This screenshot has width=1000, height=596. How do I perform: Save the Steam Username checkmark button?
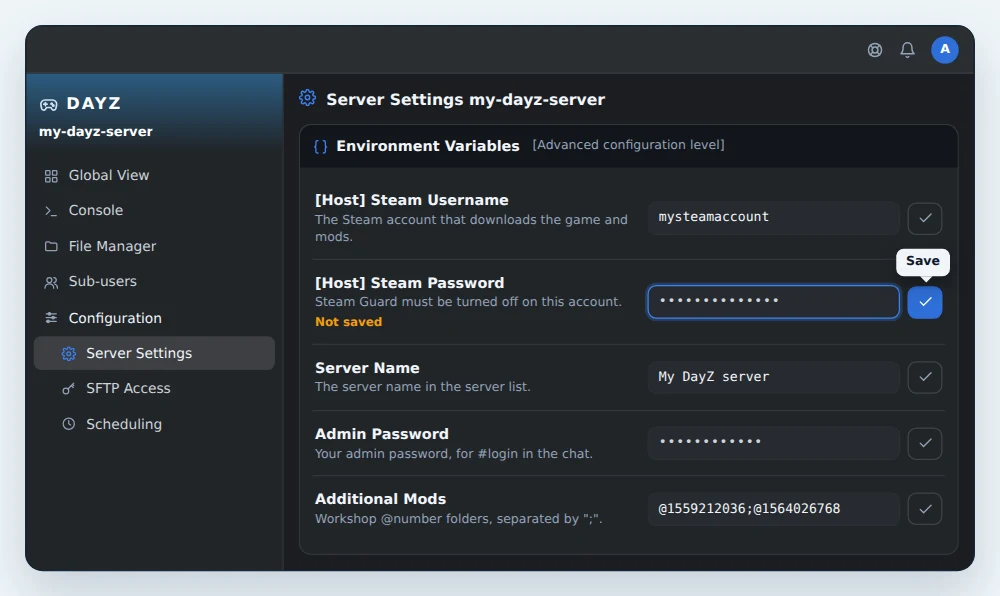click(925, 219)
